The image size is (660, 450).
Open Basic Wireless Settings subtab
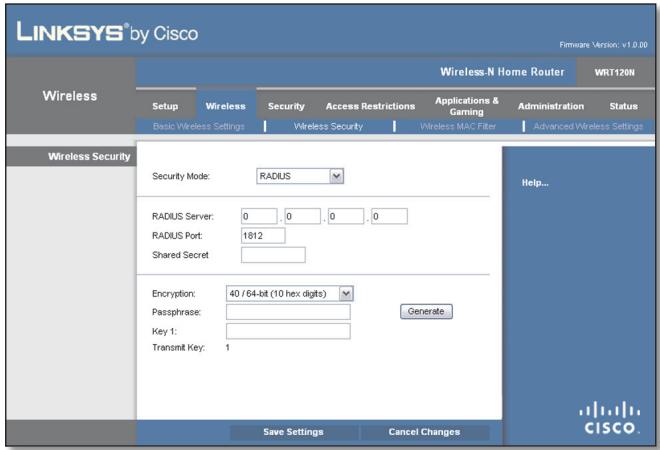pos(199,126)
